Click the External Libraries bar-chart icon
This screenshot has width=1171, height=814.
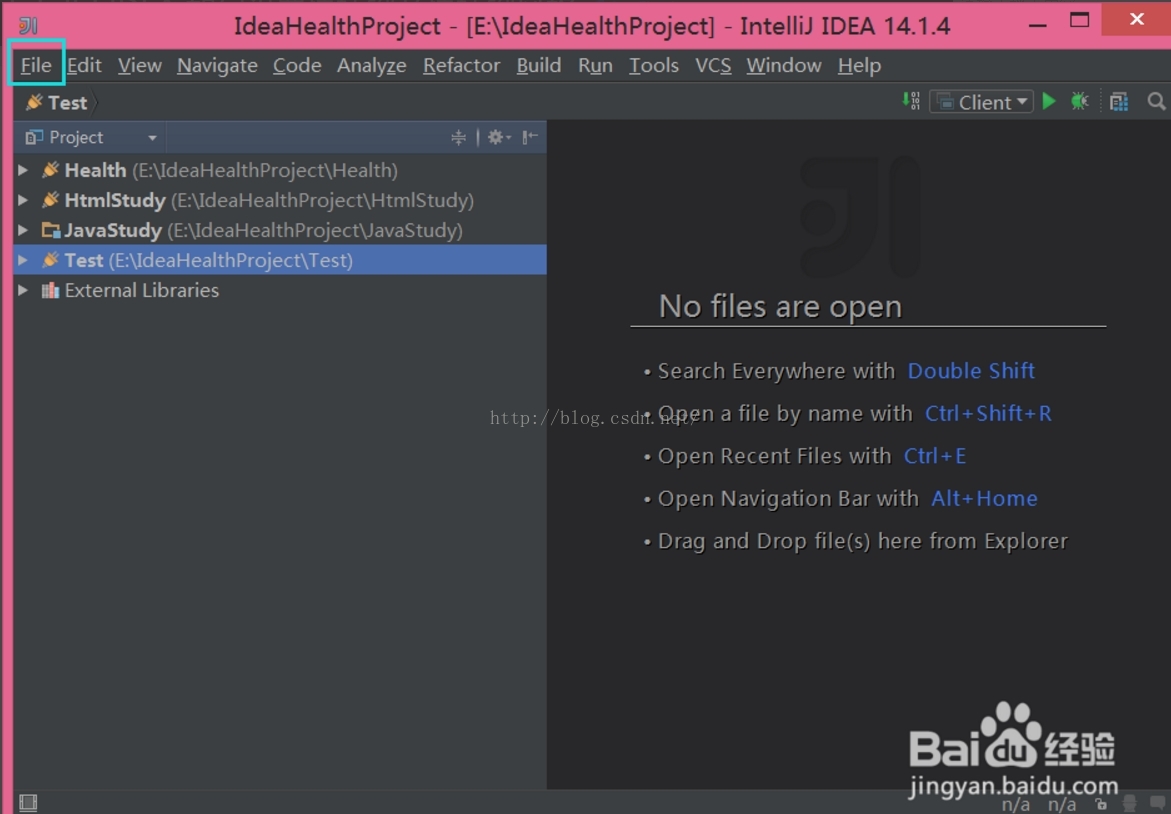(50, 290)
